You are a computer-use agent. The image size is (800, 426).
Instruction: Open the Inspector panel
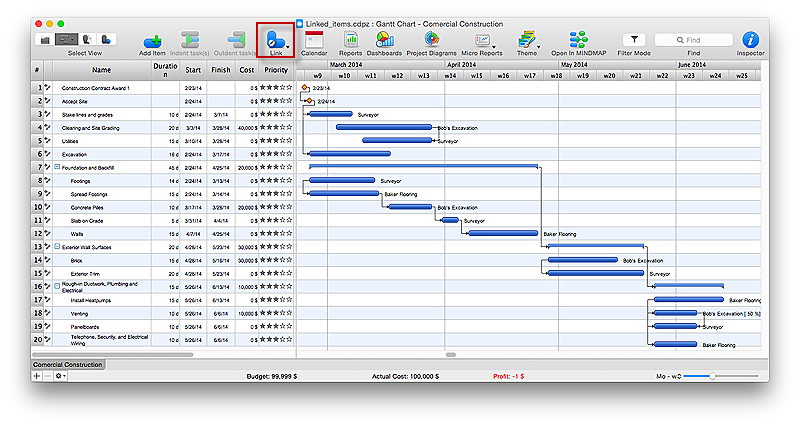click(x=750, y=39)
